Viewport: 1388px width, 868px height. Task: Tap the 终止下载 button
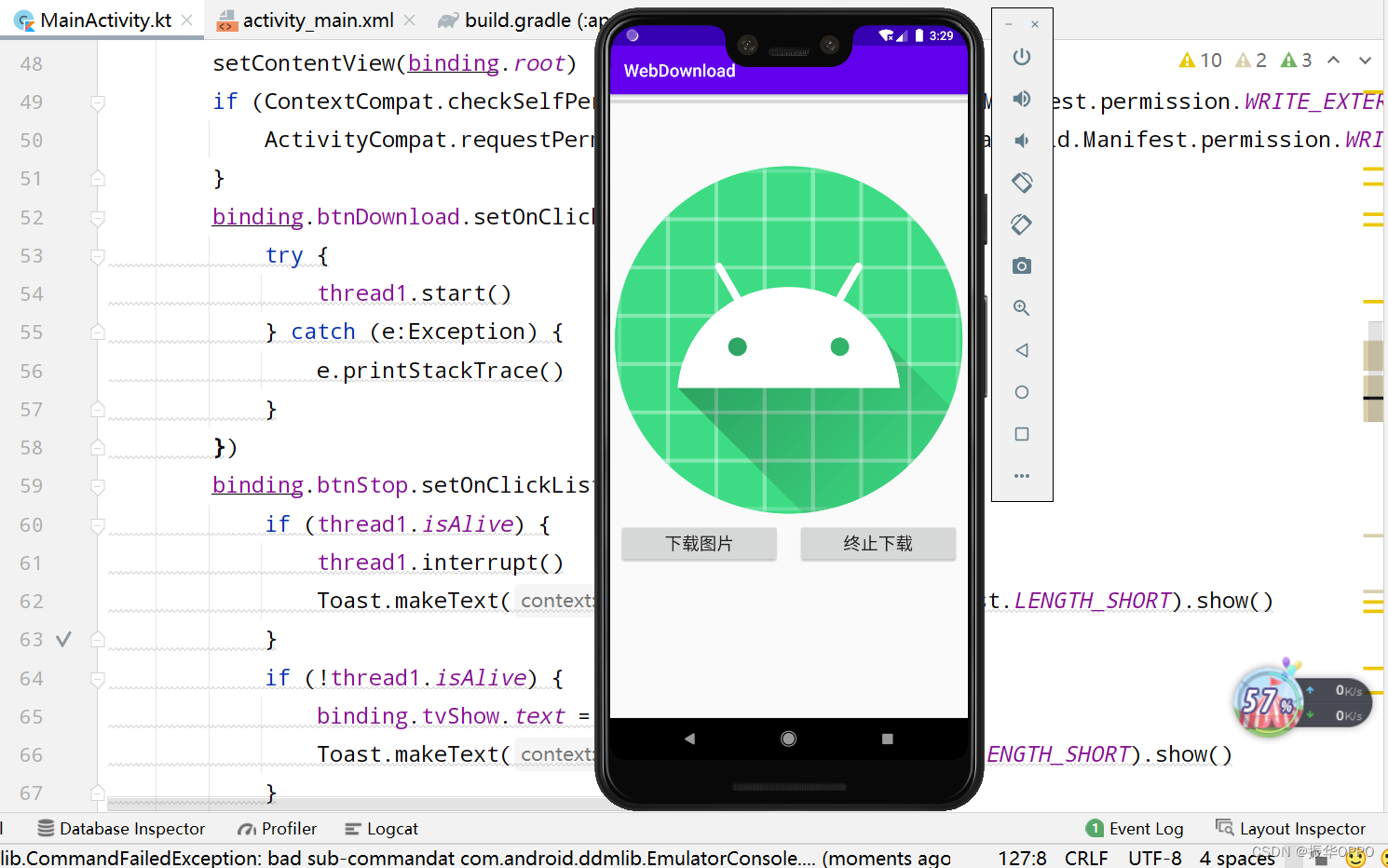coord(878,544)
